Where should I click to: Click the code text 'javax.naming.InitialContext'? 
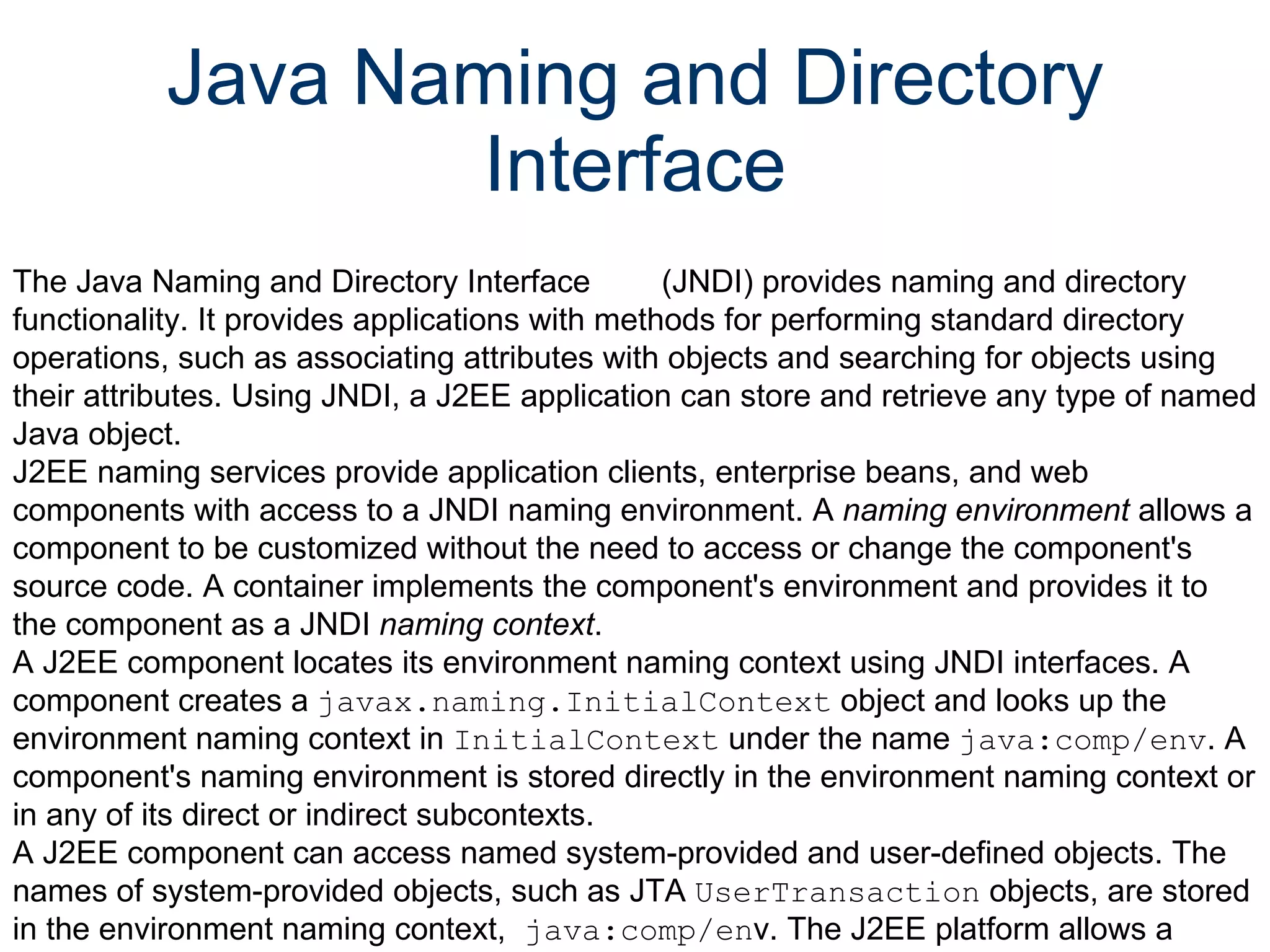tap(574, 702)
